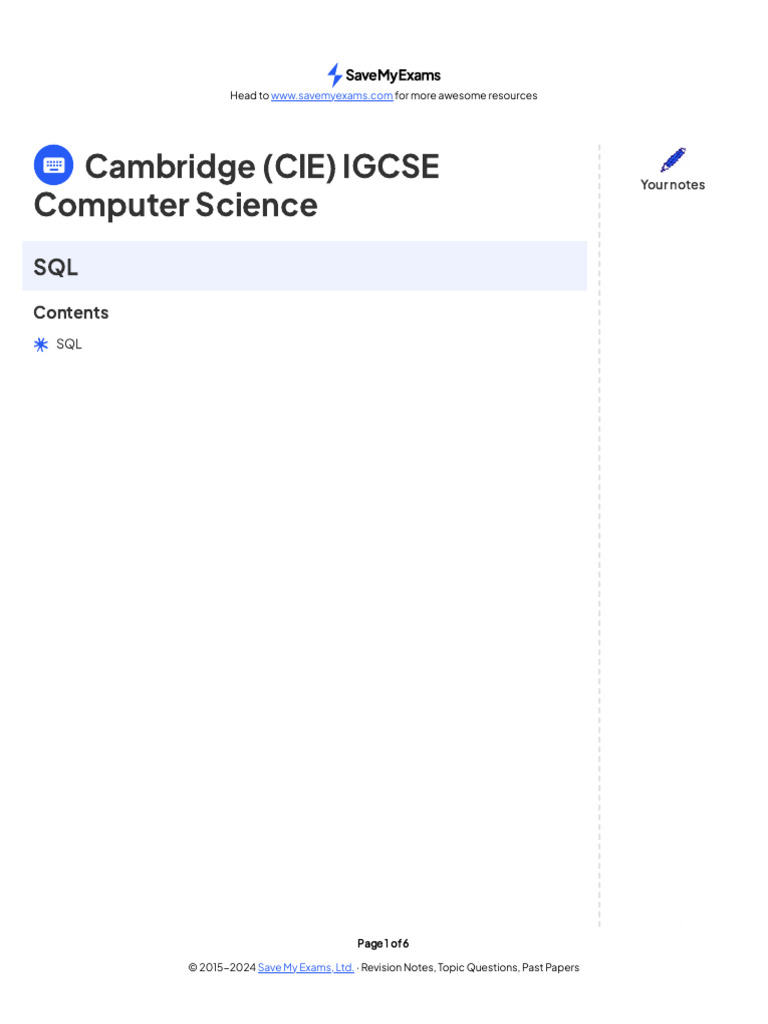Click the 'for more awesome resources' text
The height and width of the screenshot is (1024, 768).
click(x=466, y=96)
